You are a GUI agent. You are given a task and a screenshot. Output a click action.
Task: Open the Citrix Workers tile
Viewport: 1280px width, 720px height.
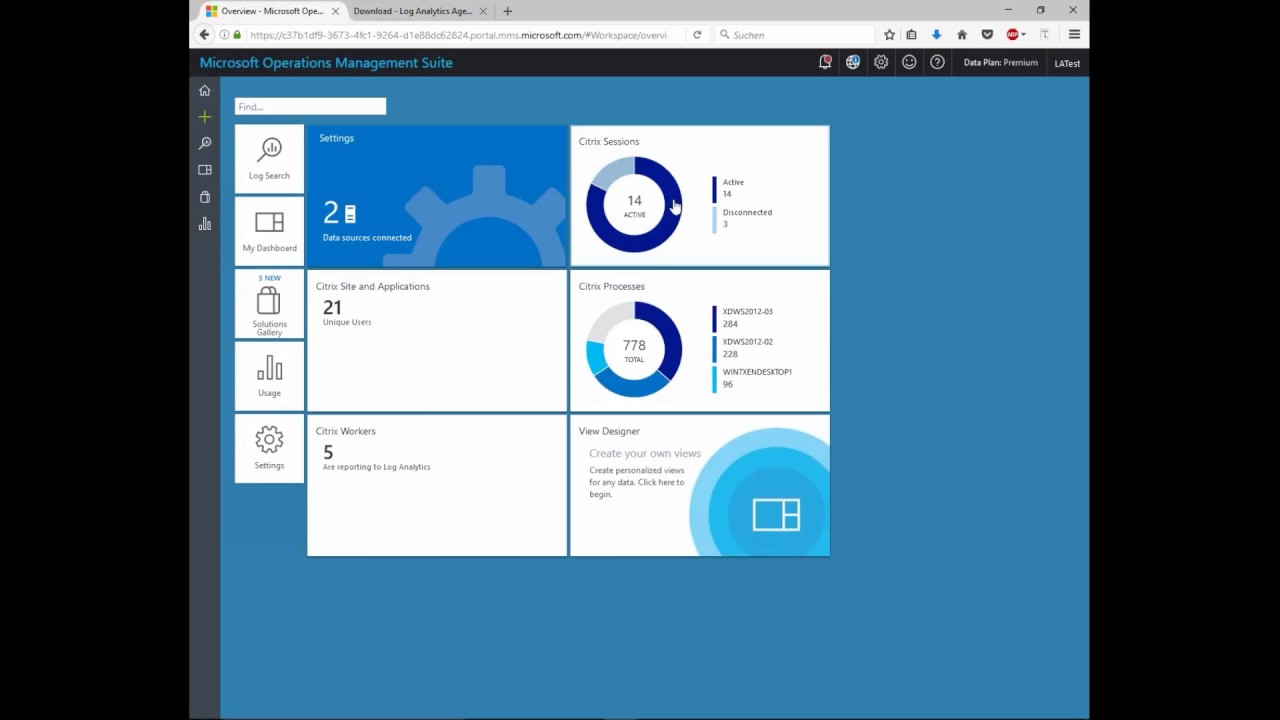(437, 485)
